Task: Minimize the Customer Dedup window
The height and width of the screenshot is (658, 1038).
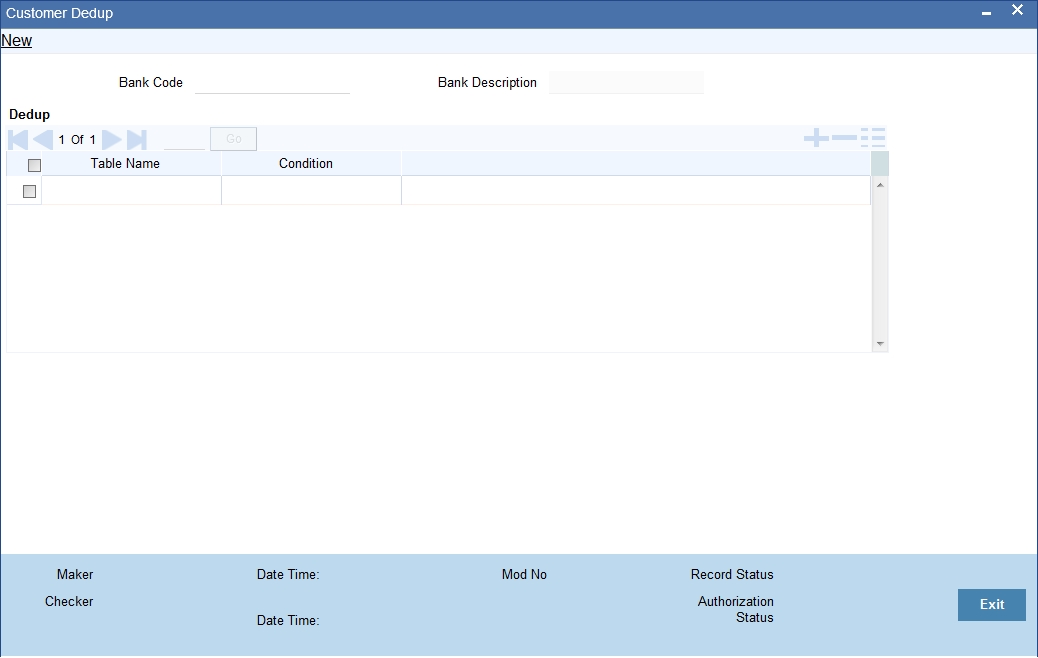Action: click(986, 13)
